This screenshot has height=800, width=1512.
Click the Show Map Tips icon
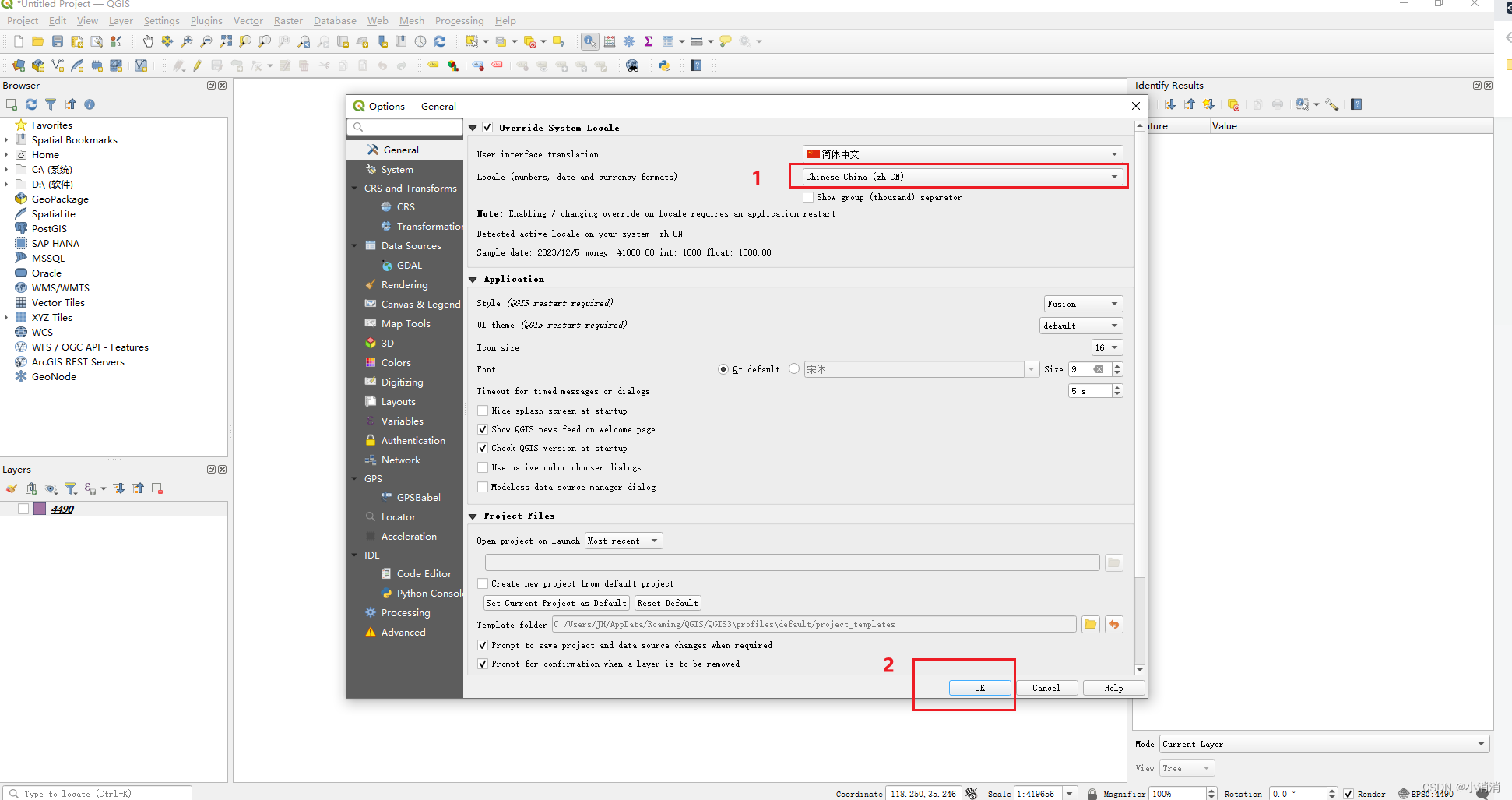726,41
